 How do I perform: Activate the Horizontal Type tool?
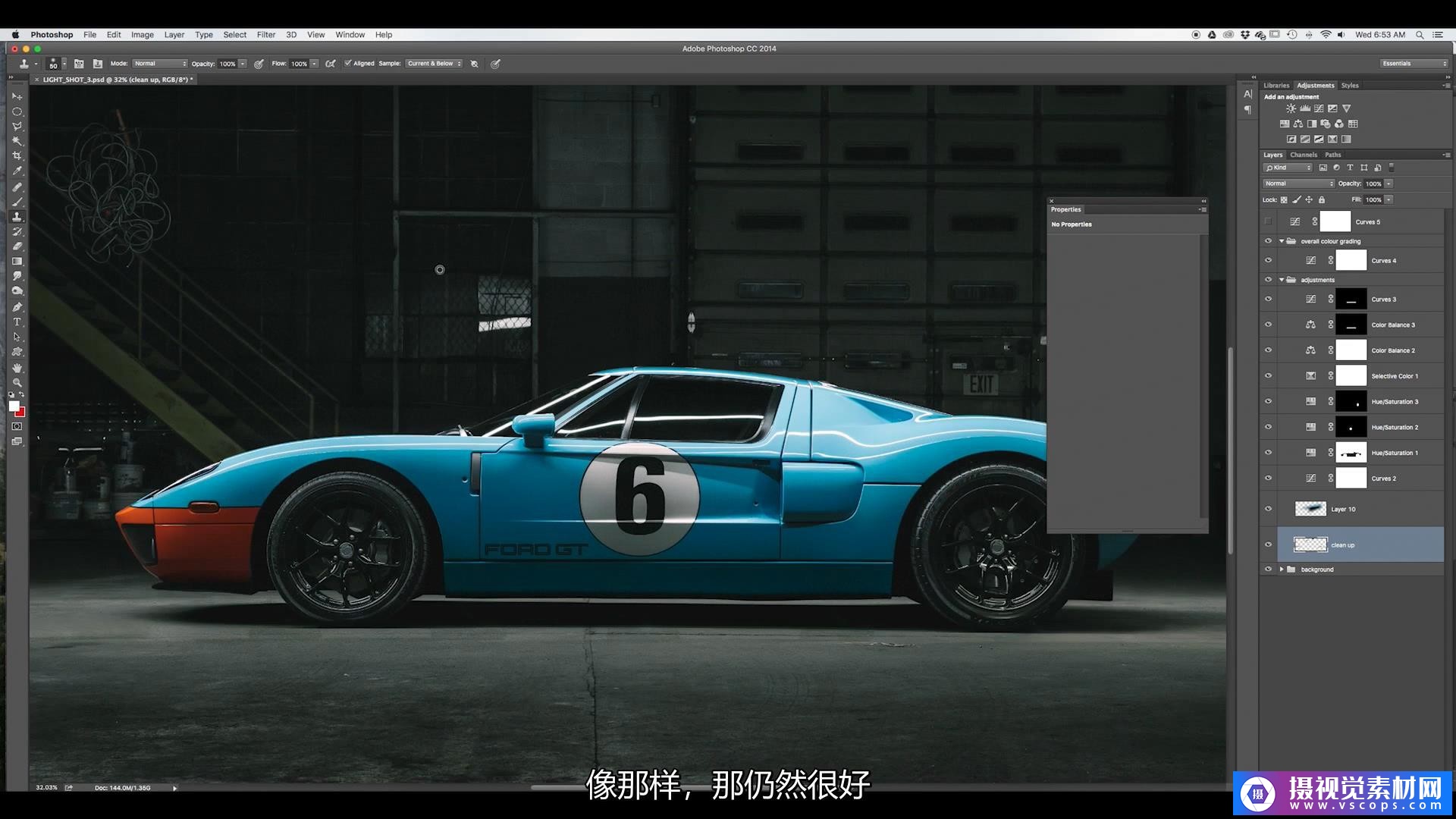click(x=17, y=322)
